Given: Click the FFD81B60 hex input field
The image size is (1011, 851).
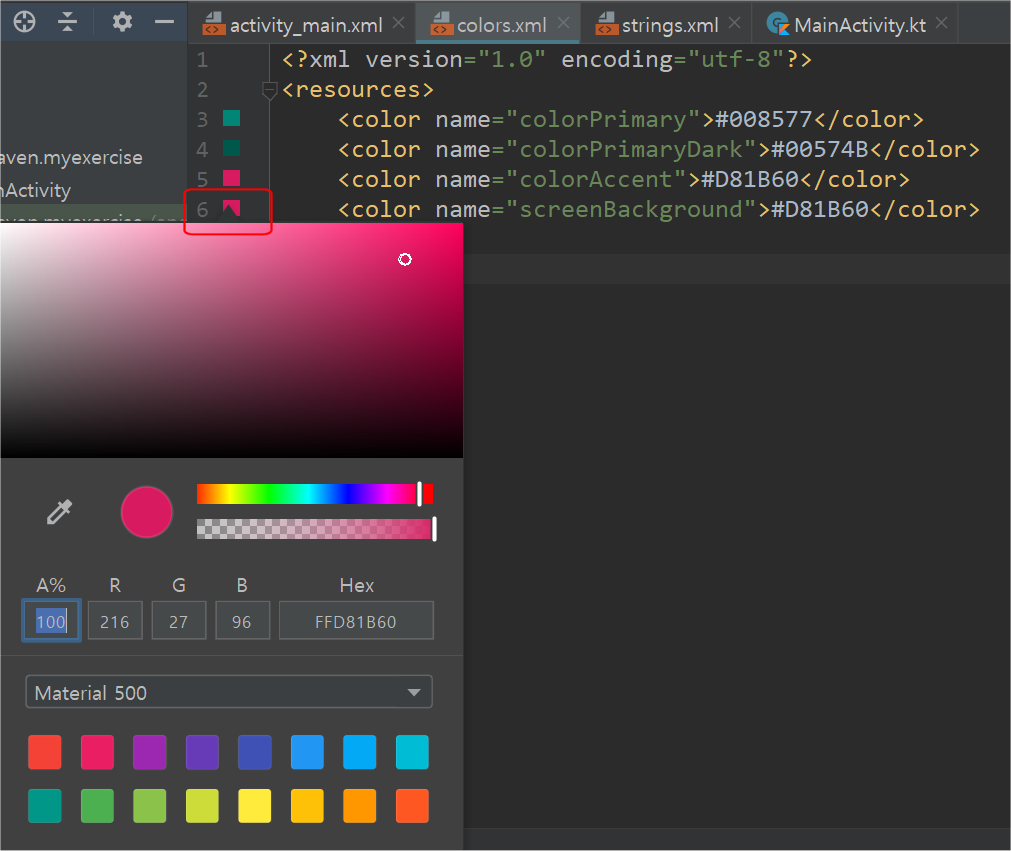Looking at the screenshot, I should (x=356, y=620).
